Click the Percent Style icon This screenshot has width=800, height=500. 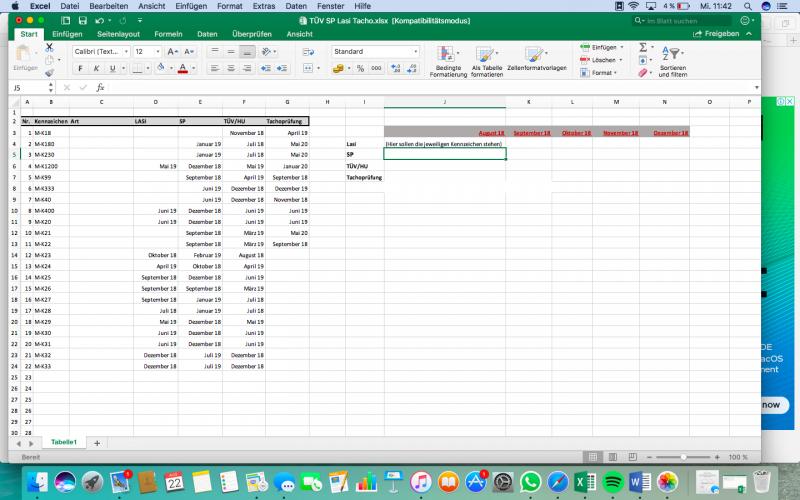coord(360,68)
